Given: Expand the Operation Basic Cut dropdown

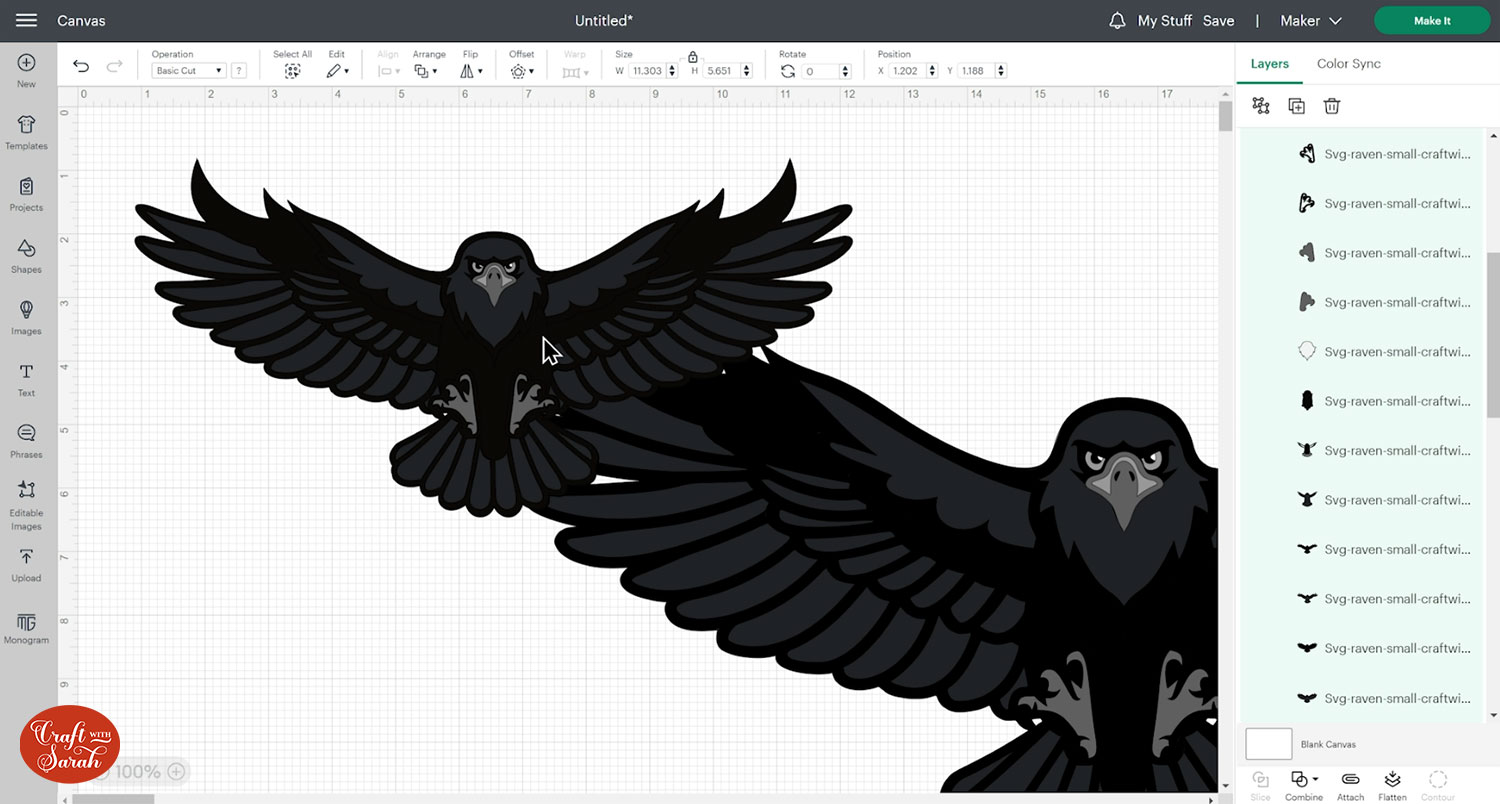Looking at the screenshot, I should 189,71.
